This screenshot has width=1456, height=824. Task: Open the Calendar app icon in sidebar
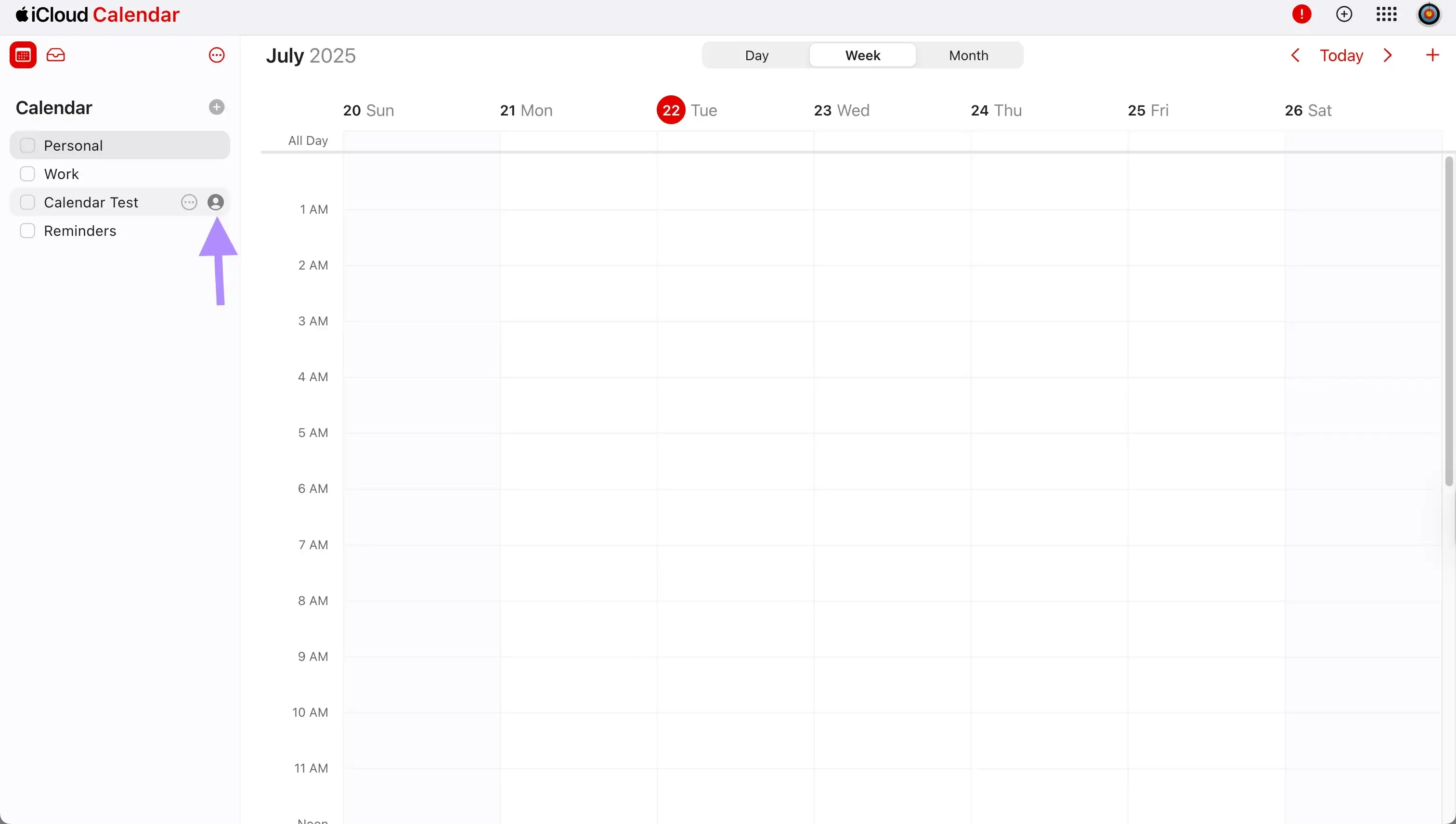pos(23,54)
